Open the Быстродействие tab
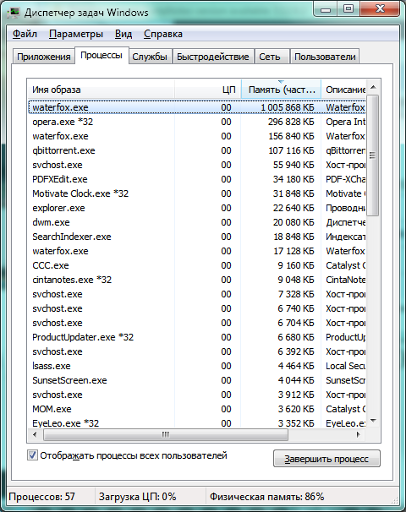Image resolution: width=406 pixels, height=512 pixels. [213, 57]
